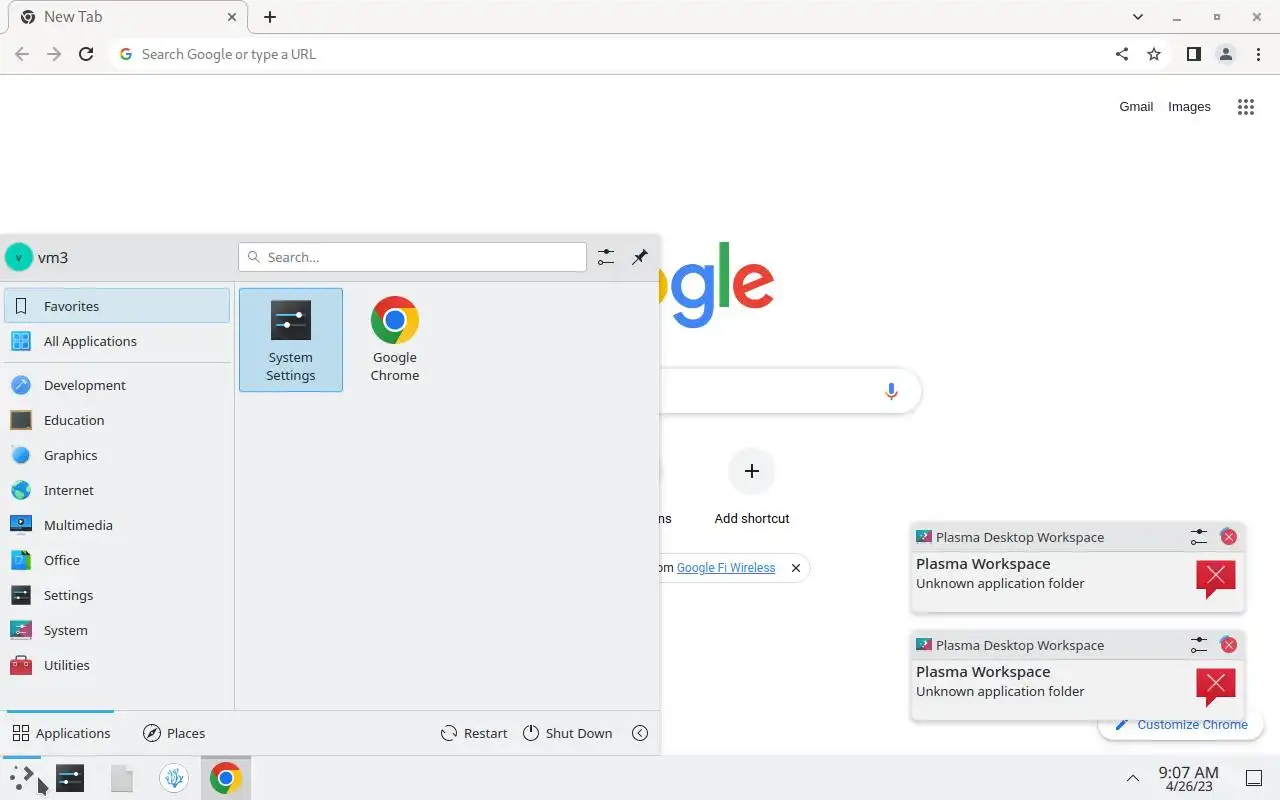The image size is (1280, 800).
Task: Configure the upper Plasma Workspace notification
Action: click(x=1199, y=537)
